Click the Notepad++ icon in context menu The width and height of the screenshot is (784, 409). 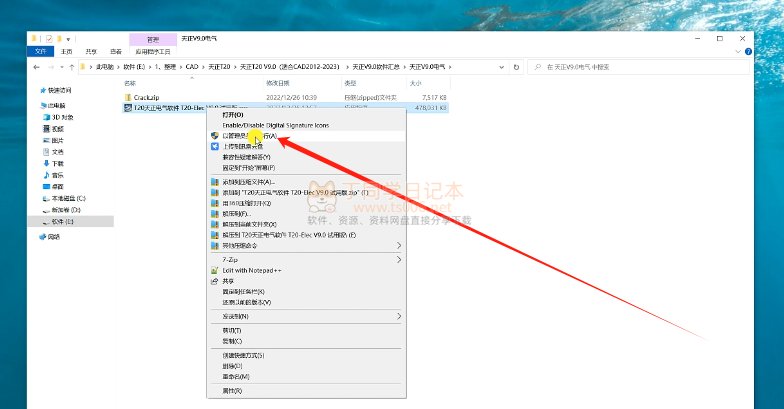[214, 270]
